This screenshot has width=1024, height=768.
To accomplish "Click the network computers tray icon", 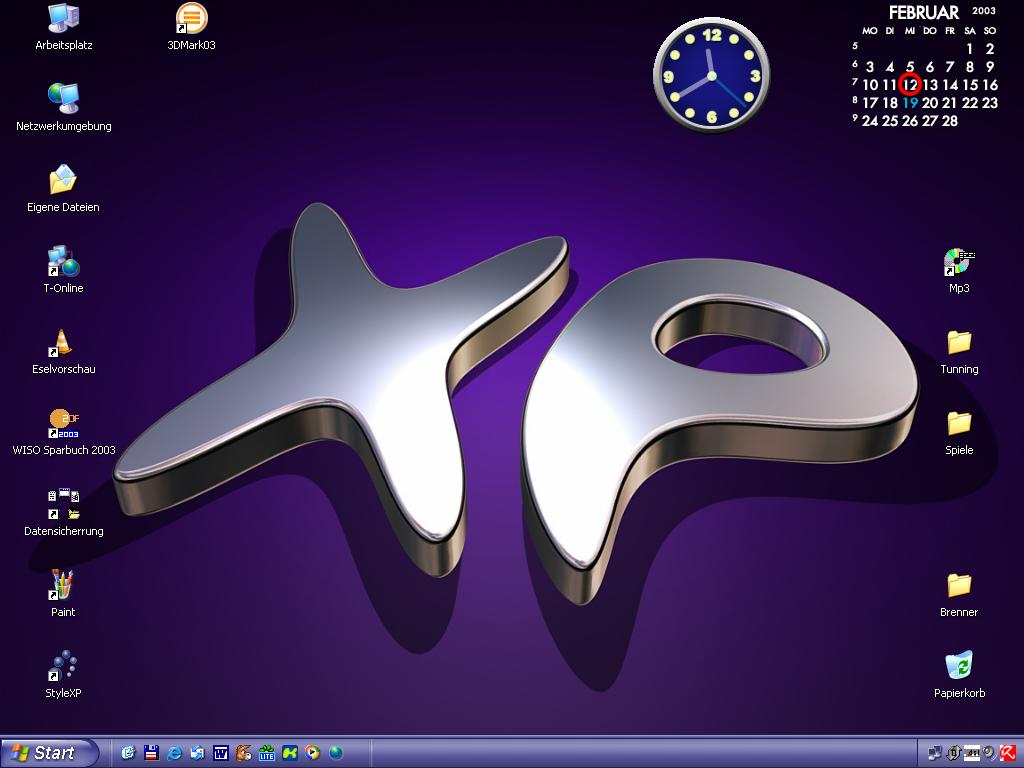I will pyautogui.click(x=935, y=753).
